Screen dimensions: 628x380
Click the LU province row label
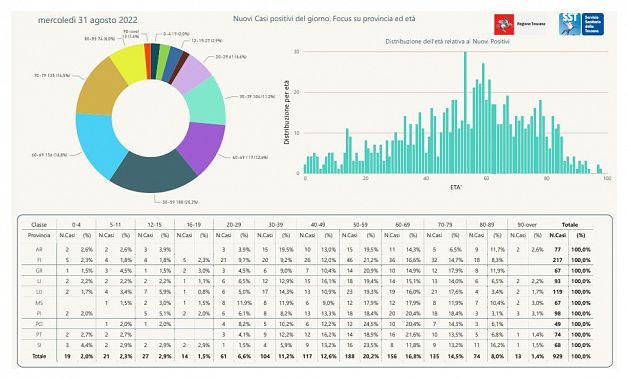(39, 292)
